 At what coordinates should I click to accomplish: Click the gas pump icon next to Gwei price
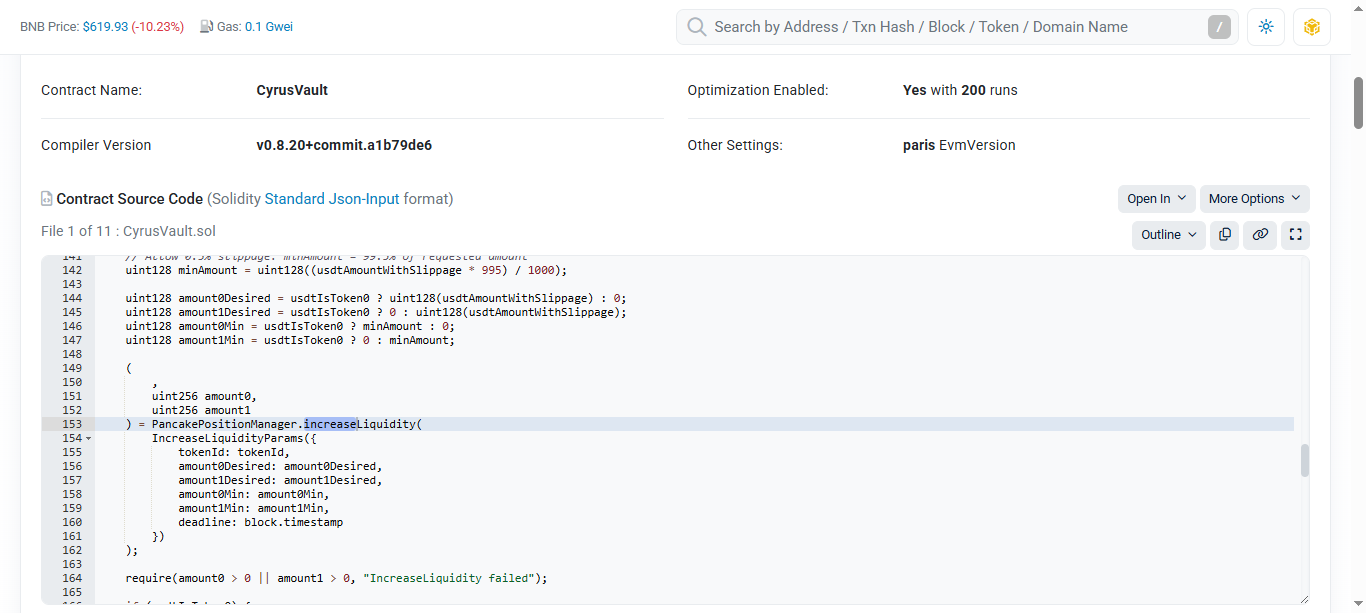tap(205, 26)
